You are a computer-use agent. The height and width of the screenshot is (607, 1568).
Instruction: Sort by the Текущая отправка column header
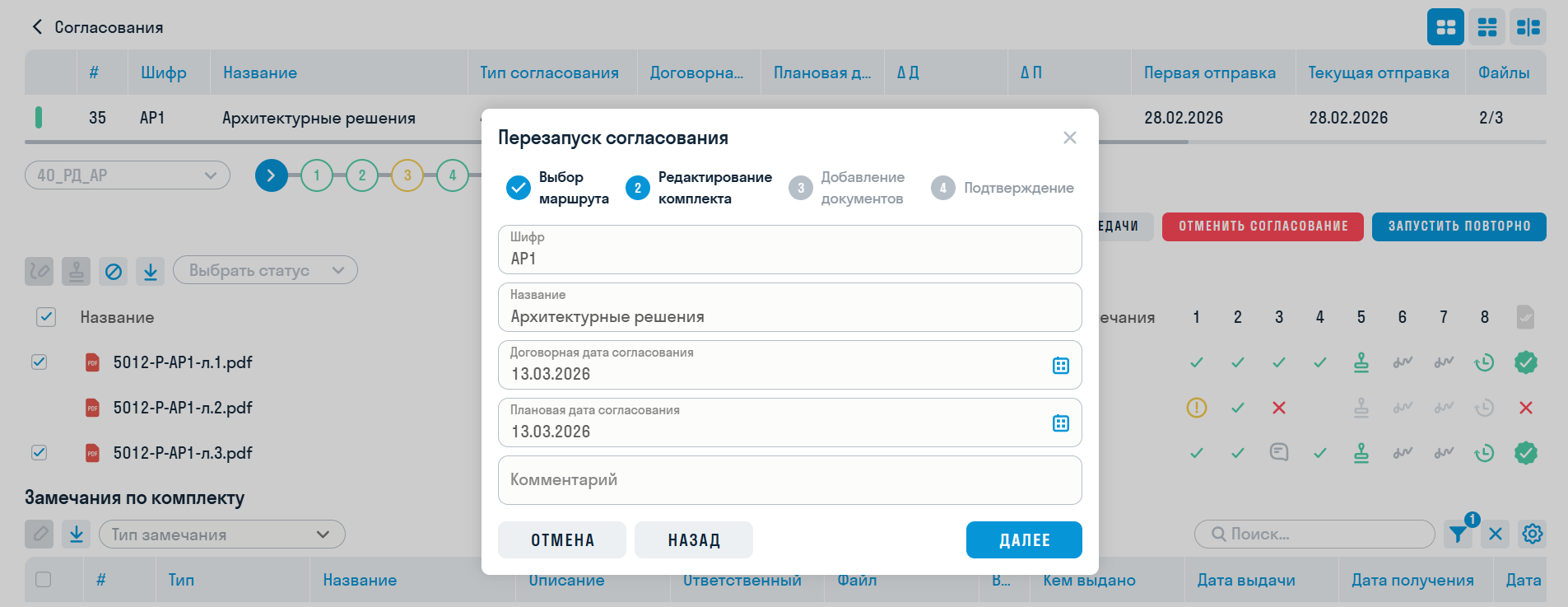coord(1379,72)
